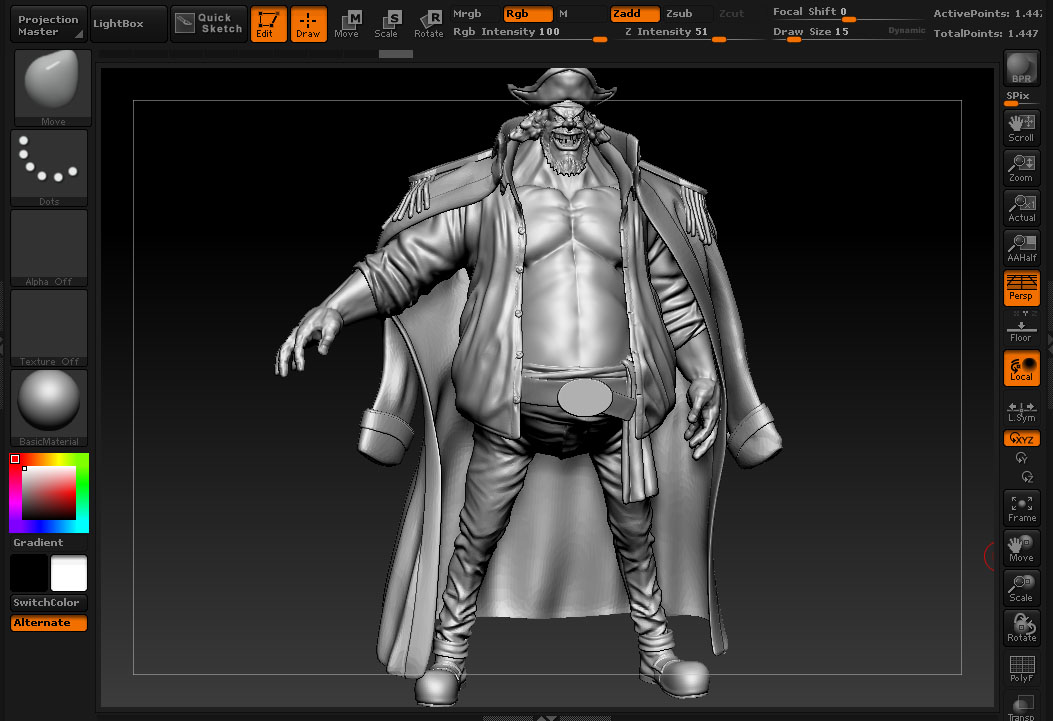This screenshot has width=1053, height=721.
Task: Click the right-shelf Rotate view icon
Action: click(1021, 628)
